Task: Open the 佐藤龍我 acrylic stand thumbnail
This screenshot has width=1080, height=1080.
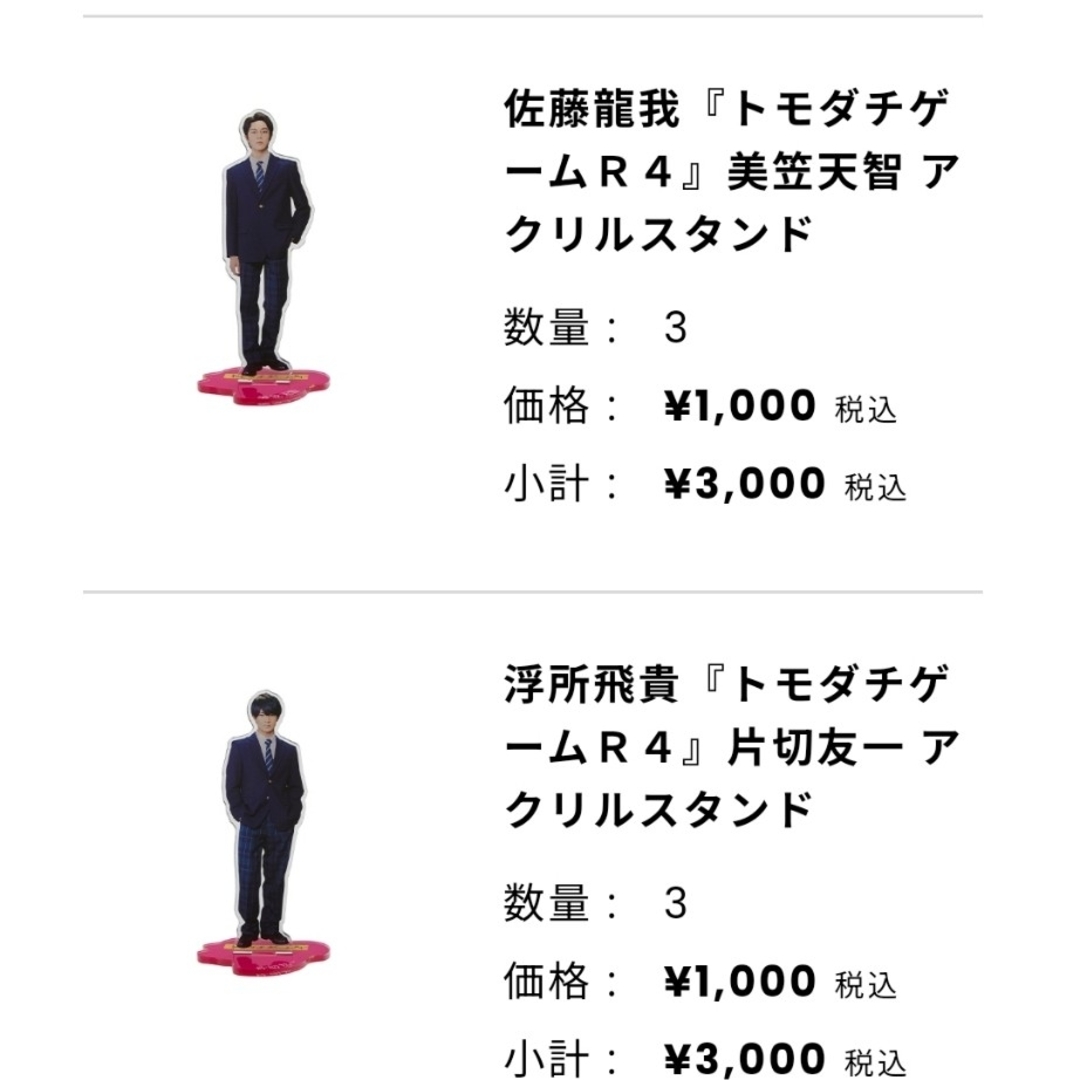Action: (x=264, y=258)
